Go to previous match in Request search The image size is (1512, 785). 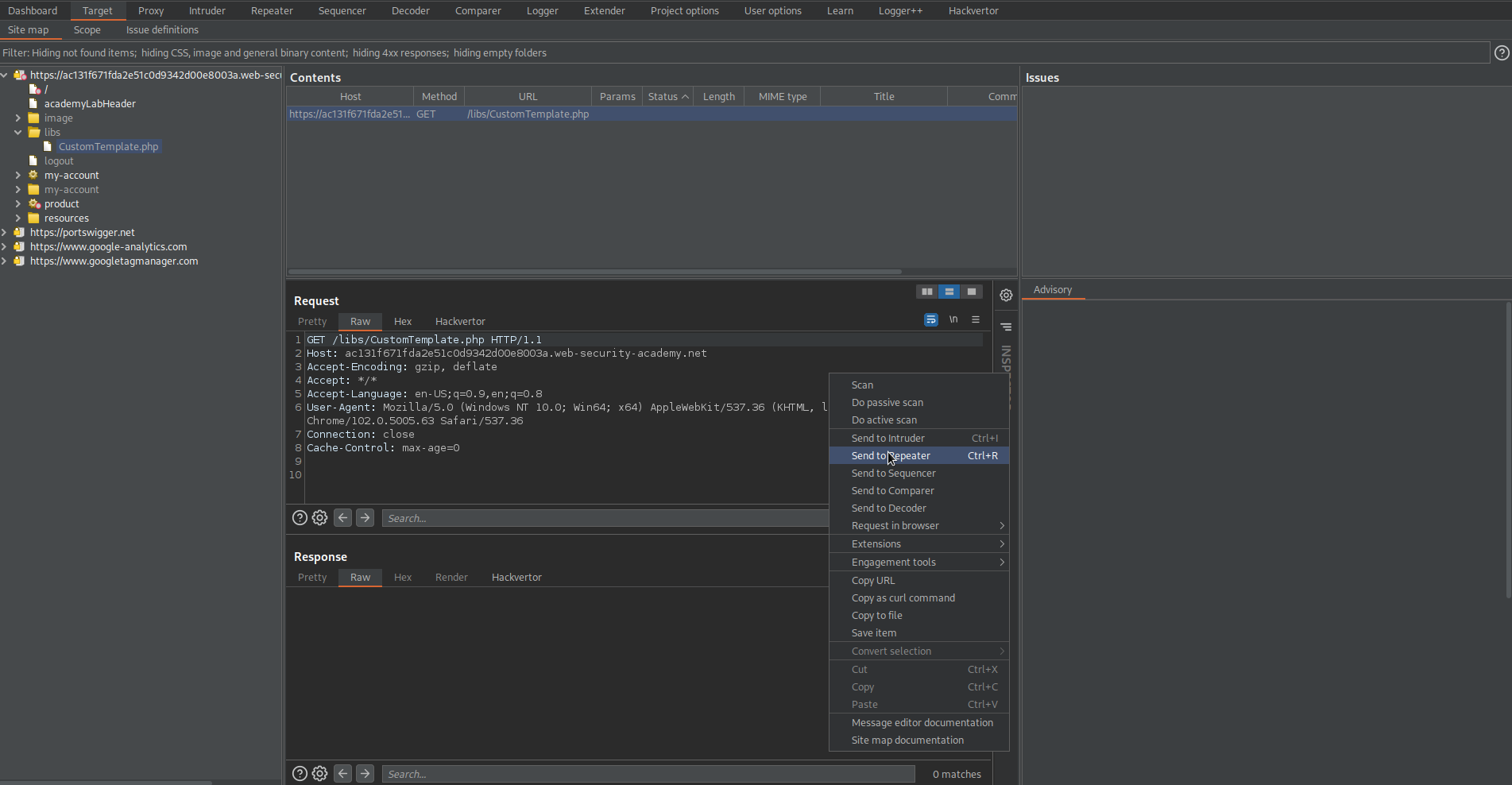tap(342, 518)
